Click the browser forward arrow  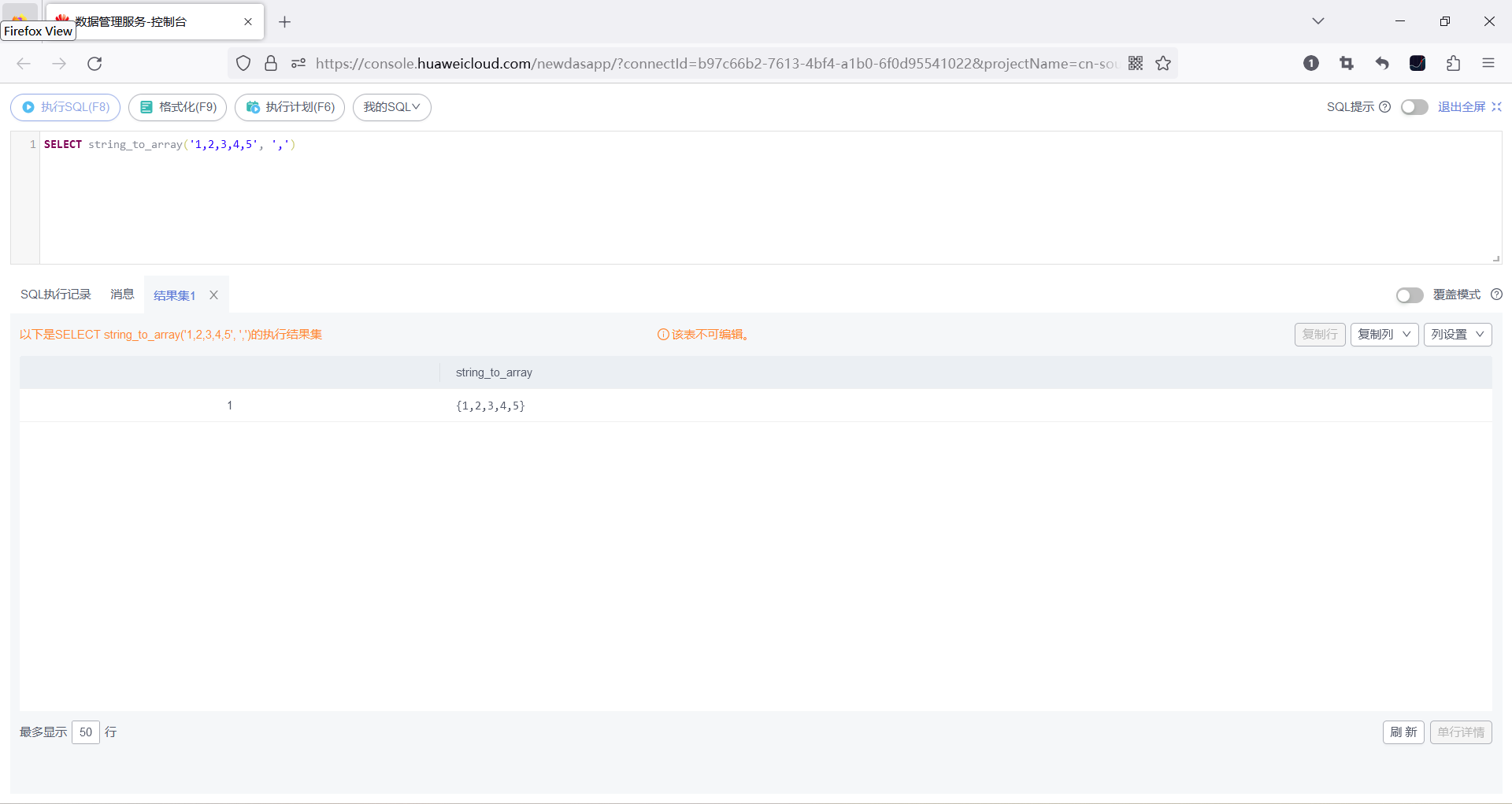[x=59, y=64]
